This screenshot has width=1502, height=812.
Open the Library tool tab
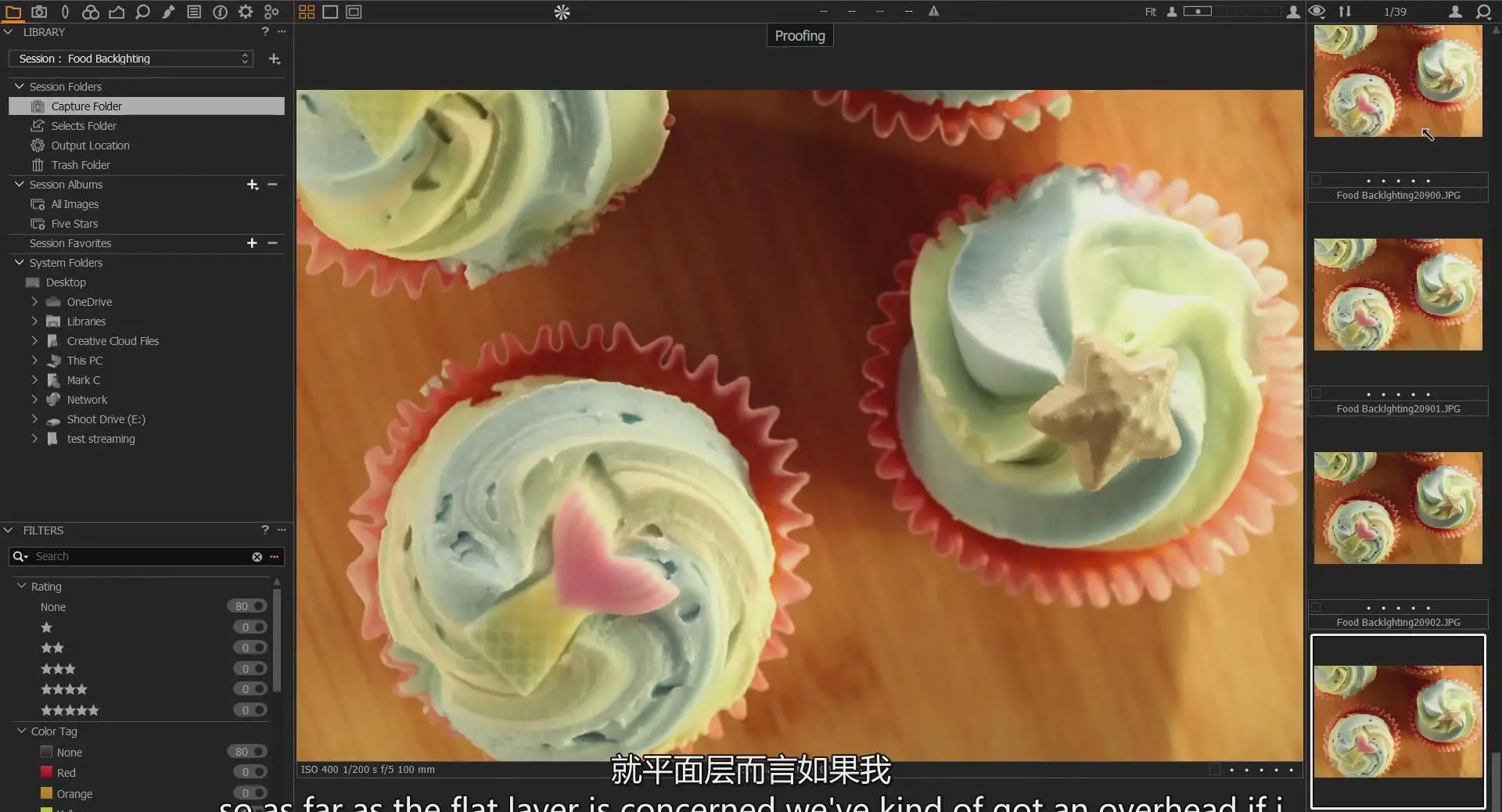coord(13,12)
